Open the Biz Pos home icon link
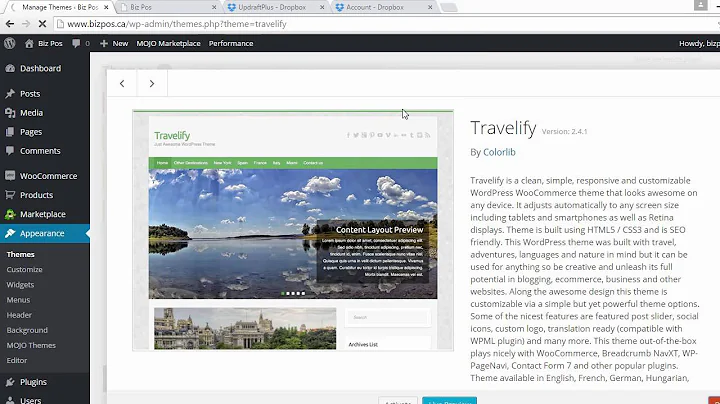 (x=44, y=43)
